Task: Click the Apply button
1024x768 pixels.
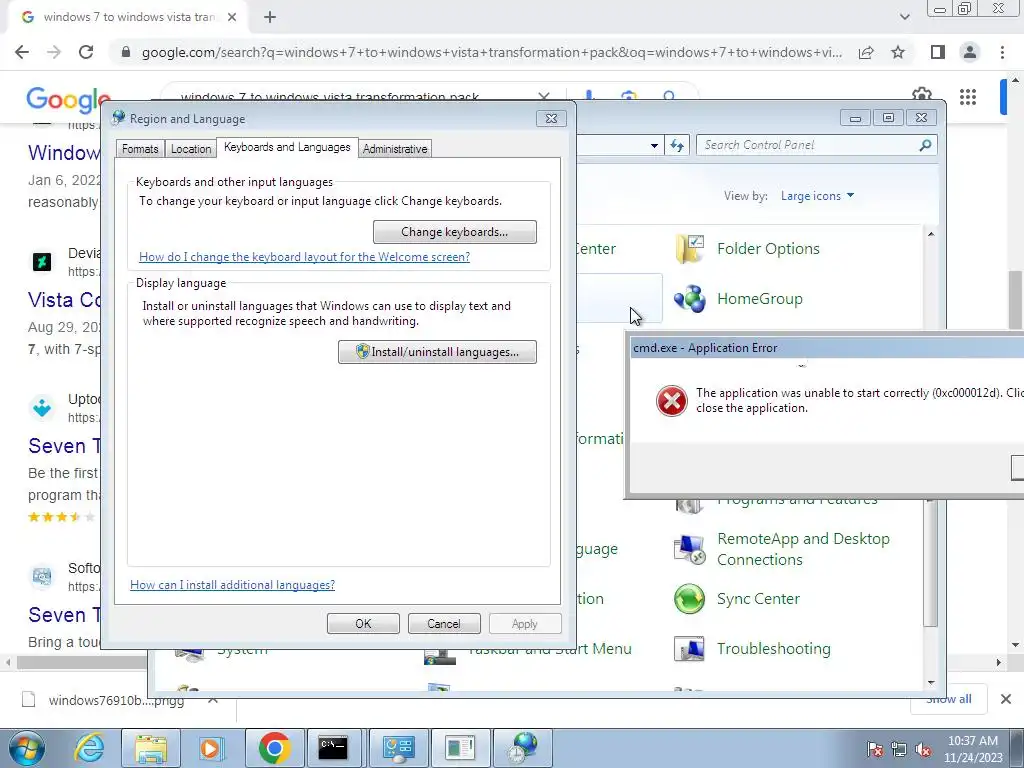Action: click(x=524, y=624)
